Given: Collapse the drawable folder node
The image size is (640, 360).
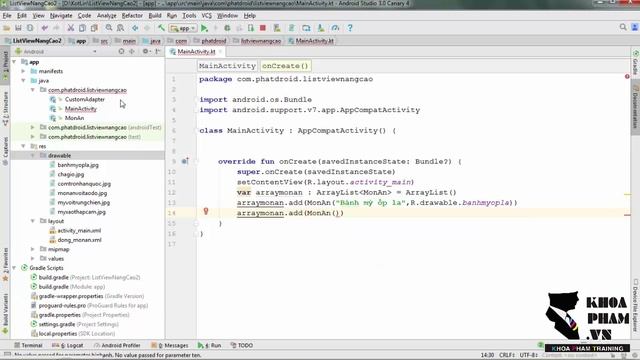Looking at the screenshot, I should pos(33,156).
